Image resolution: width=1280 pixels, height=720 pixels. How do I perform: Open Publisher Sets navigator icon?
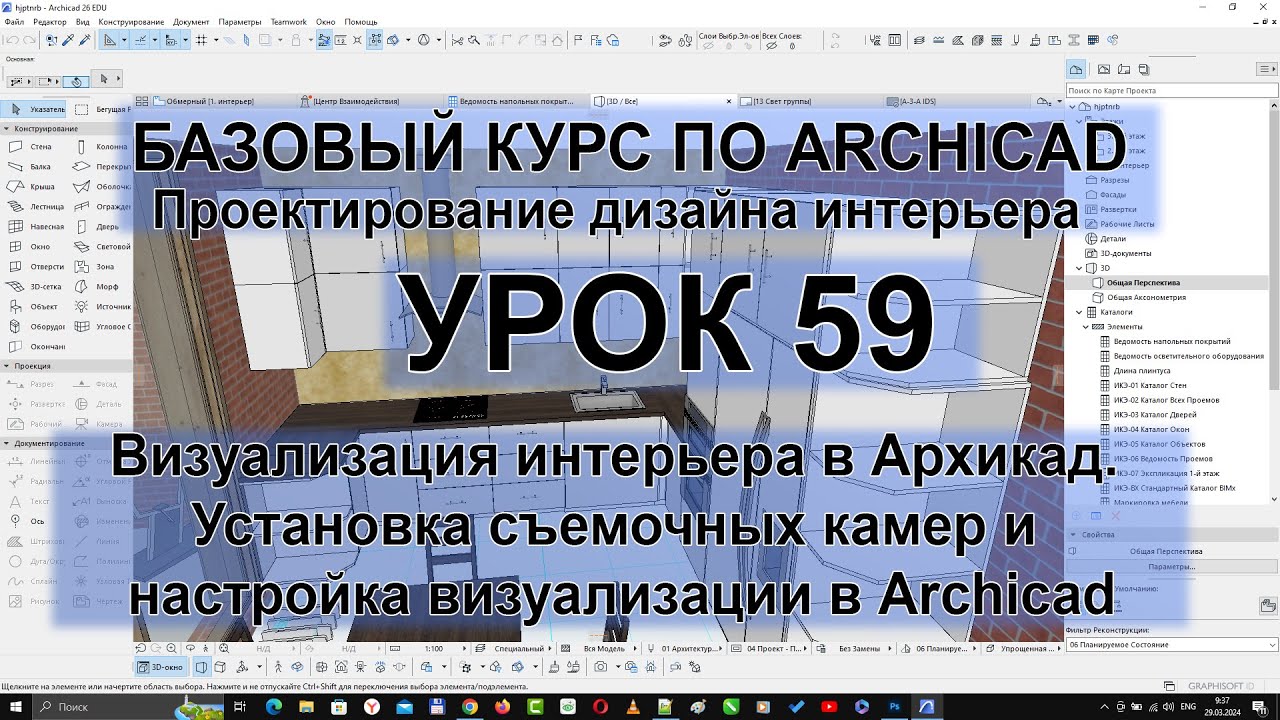pyautogui.click(x=1144, y=69)
